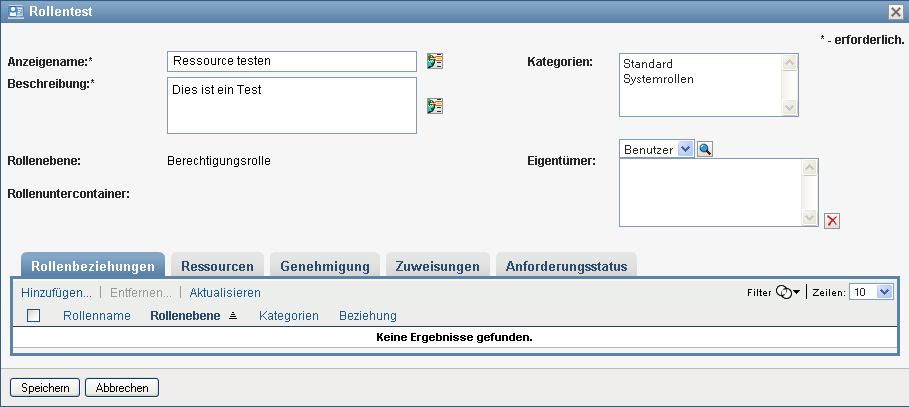Switch to the Ressourcen tab
This screenshot has height=407, width=909.
point(217,266)
